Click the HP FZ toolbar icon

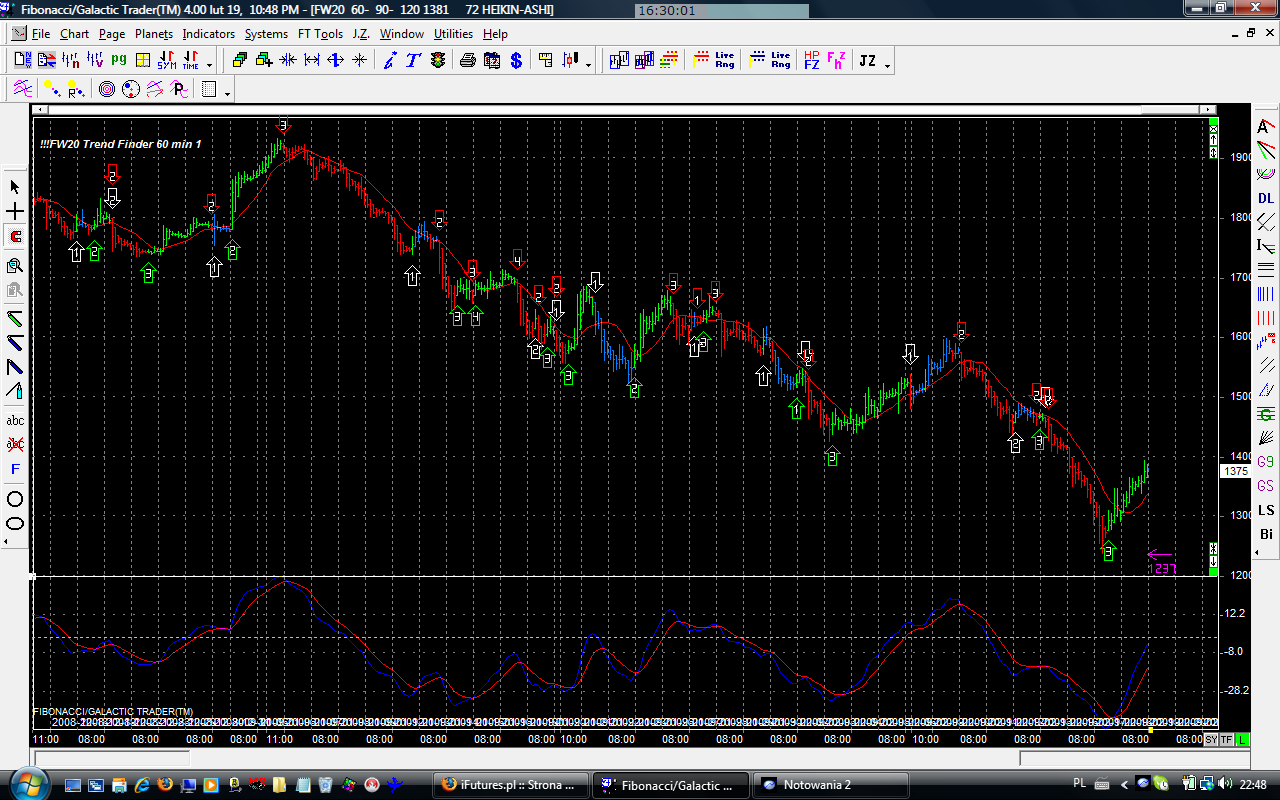tap(811, 60)
